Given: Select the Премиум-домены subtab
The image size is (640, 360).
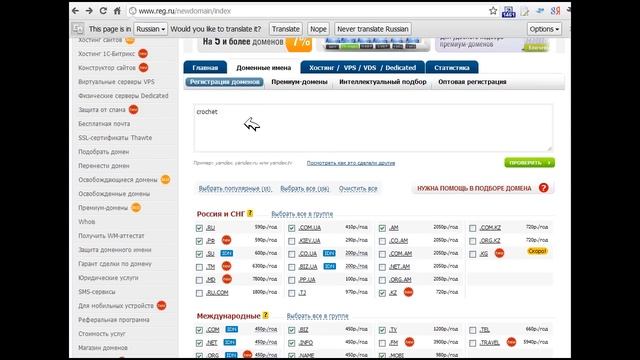Looking at the screenshot, I should [299, 82].
